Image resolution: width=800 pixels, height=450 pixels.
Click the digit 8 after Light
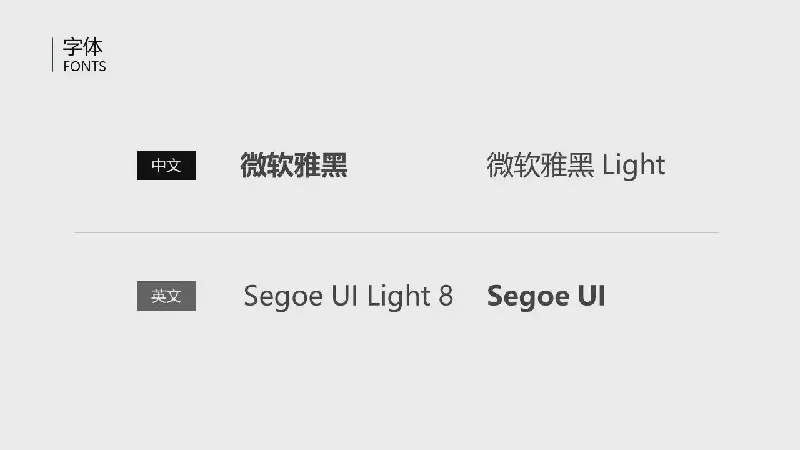(x=446, y=296)
